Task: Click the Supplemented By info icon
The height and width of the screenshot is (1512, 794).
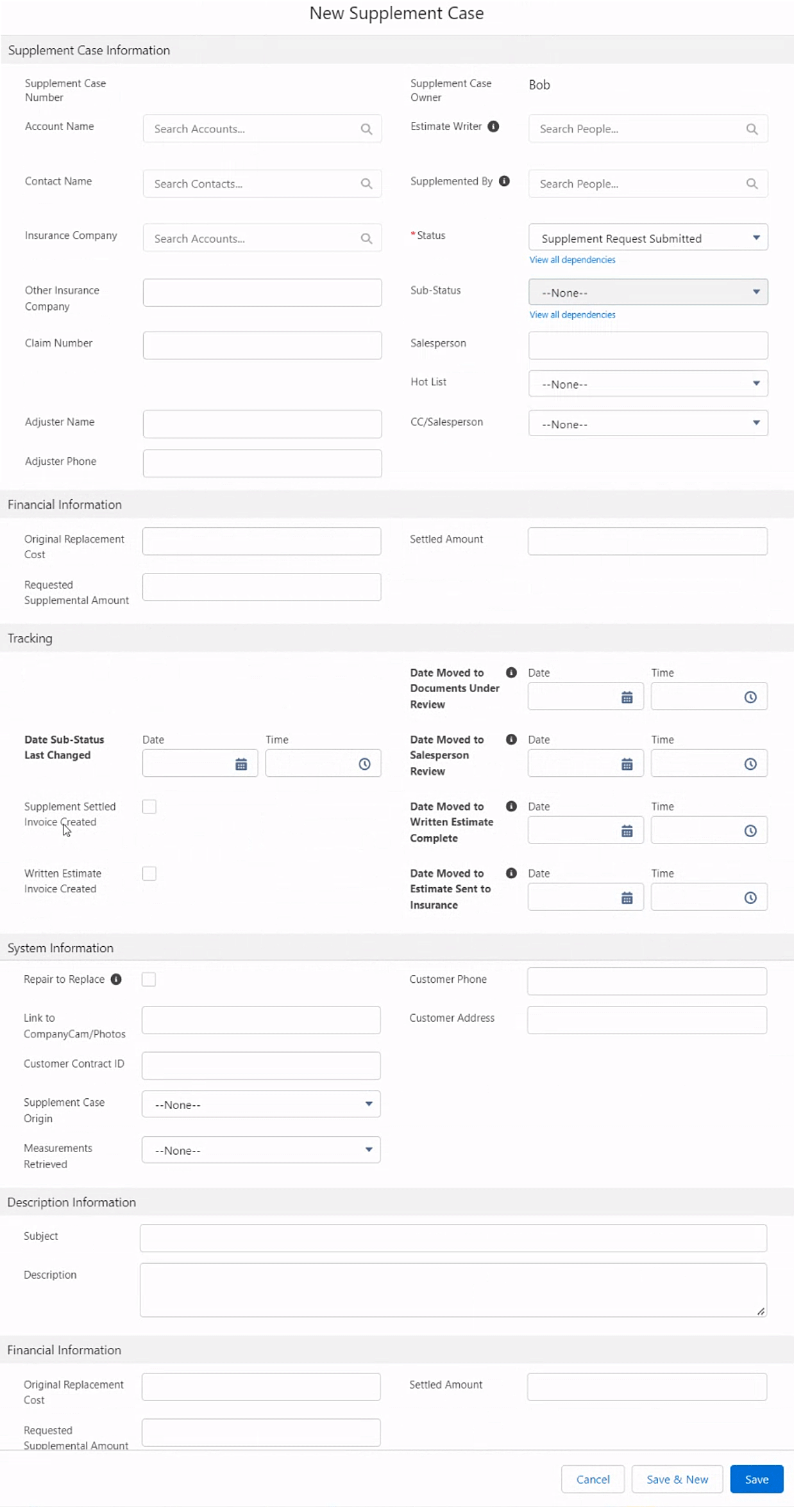Action: click(x=504, y=181)
